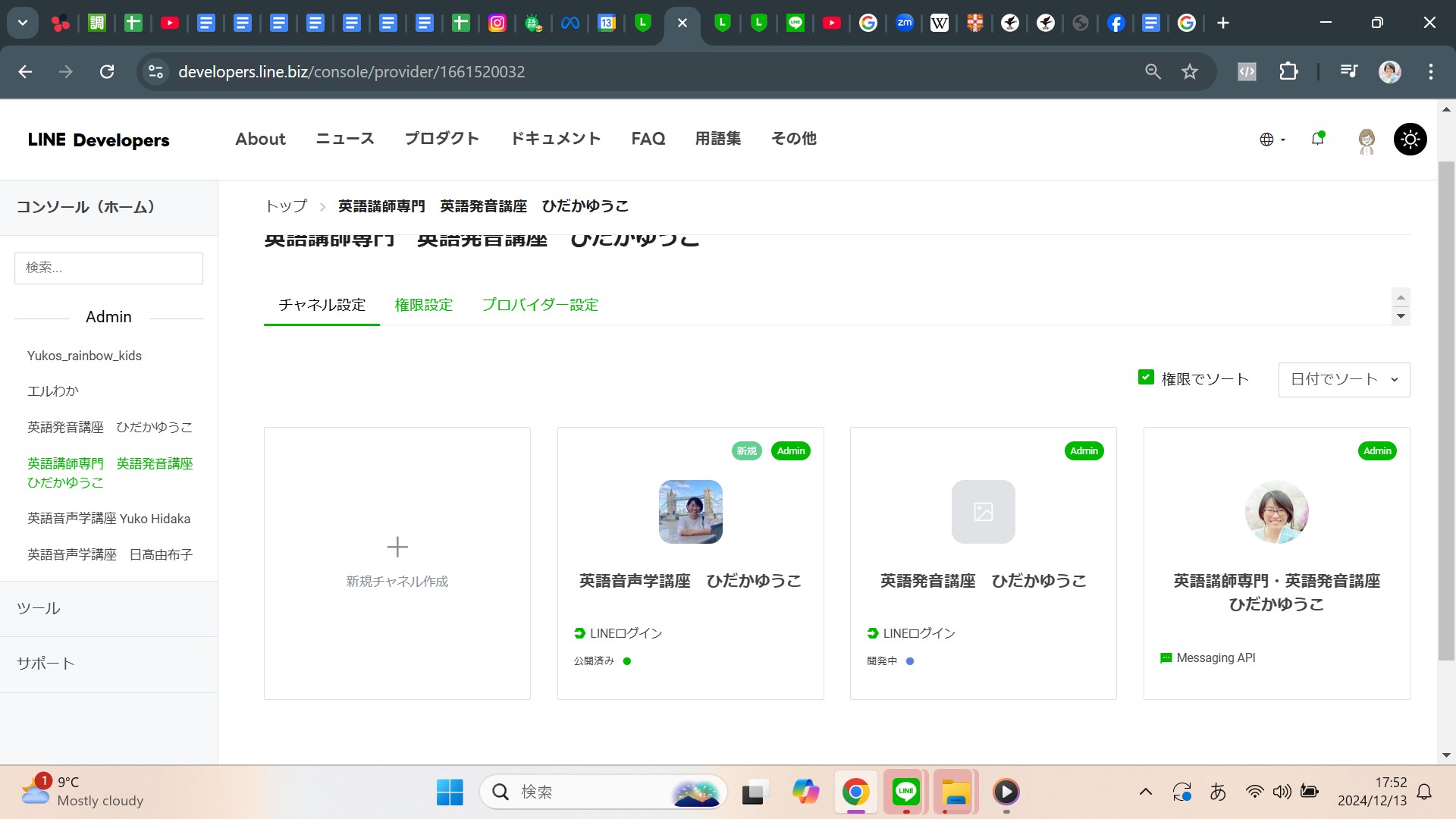Image resolution: width=1456 pixels, height=819 pixels.
Task: Click Messaging API label on channel card
Action: tap(1216, 658)
